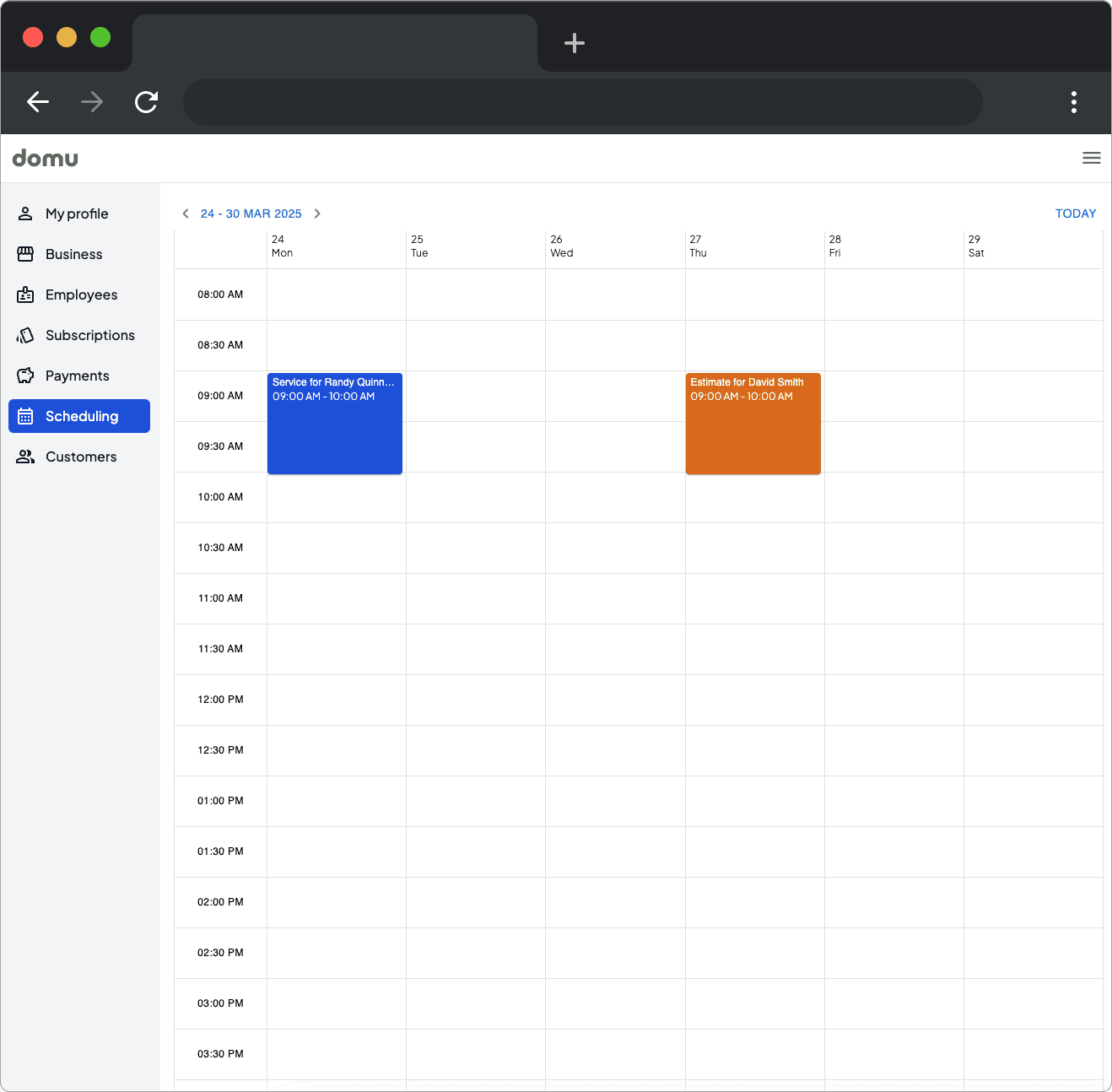The width and height of the screenshot is (1112, 1092).
Task: Open the Subscriptions section
Action: pos(79,335)
